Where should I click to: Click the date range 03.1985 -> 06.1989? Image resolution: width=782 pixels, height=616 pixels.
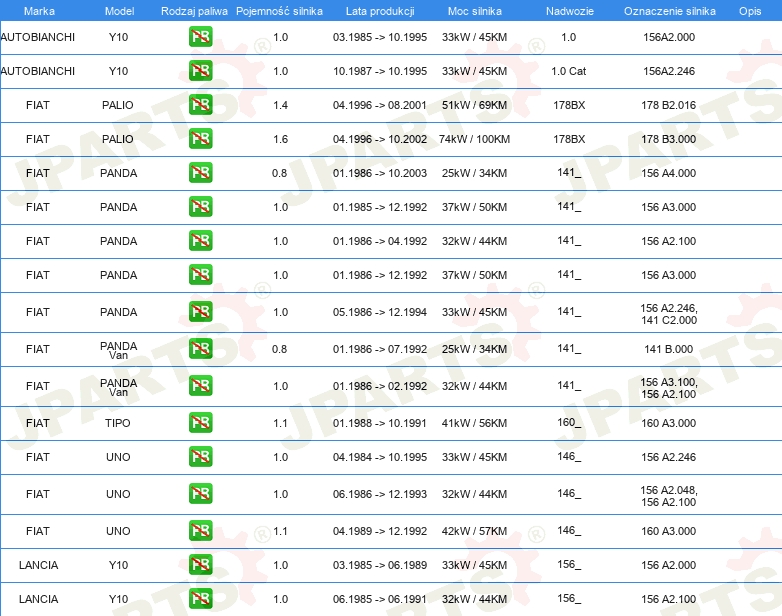click(x=380, y=565)
